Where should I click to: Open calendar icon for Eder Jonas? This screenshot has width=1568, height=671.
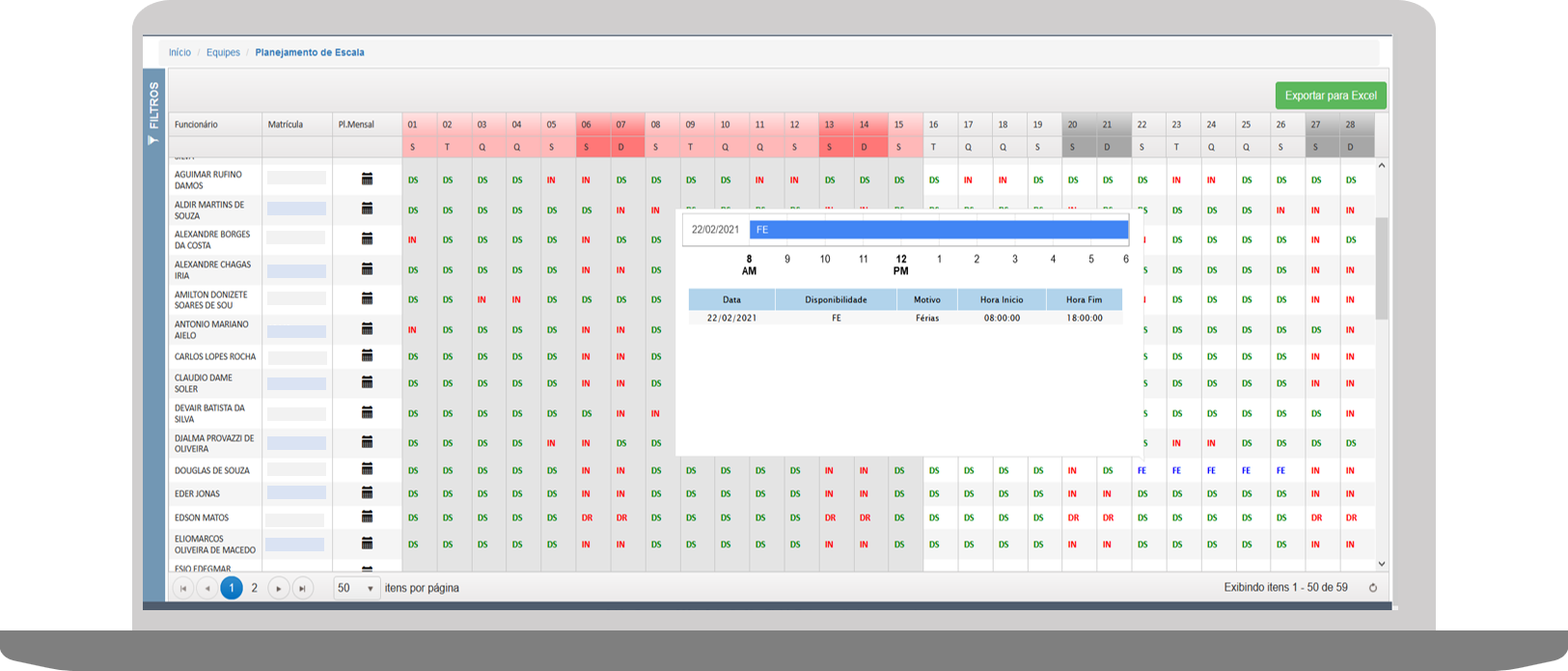(x=367, y=493)
